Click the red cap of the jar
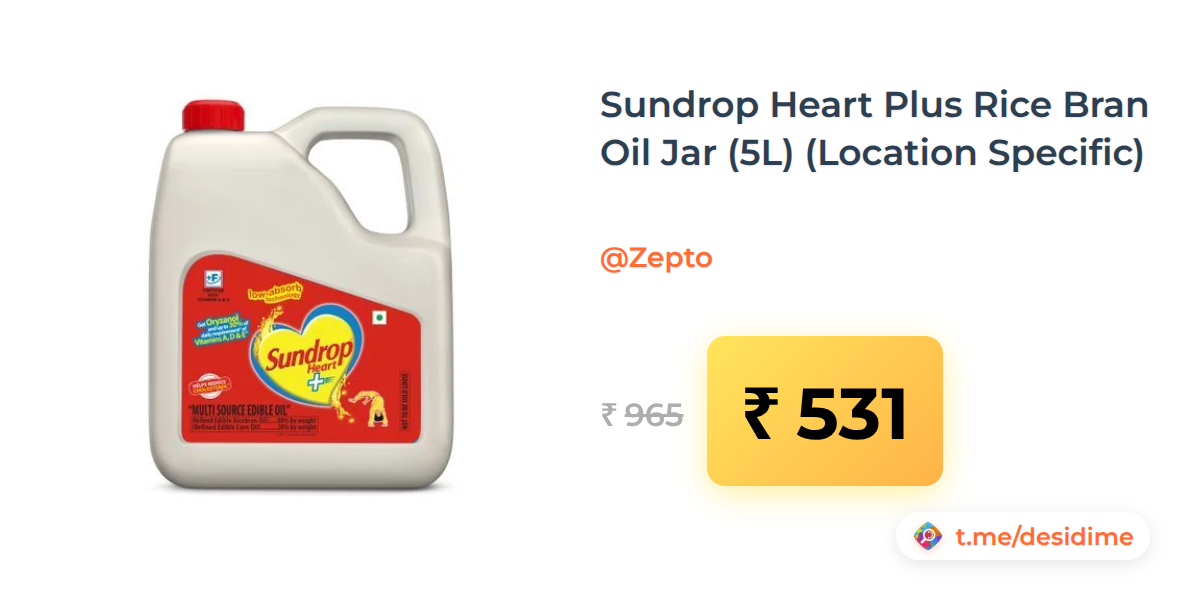 pos(213,115)
